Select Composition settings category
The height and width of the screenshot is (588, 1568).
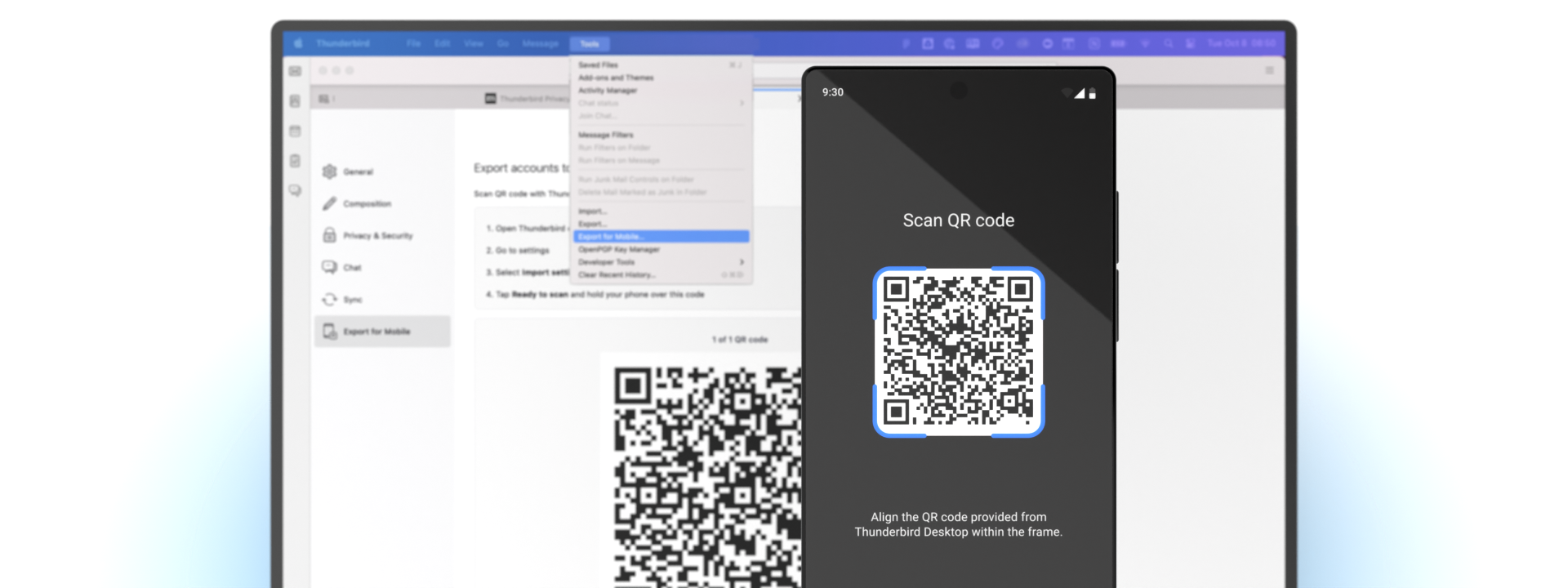(x=381, y=203)
